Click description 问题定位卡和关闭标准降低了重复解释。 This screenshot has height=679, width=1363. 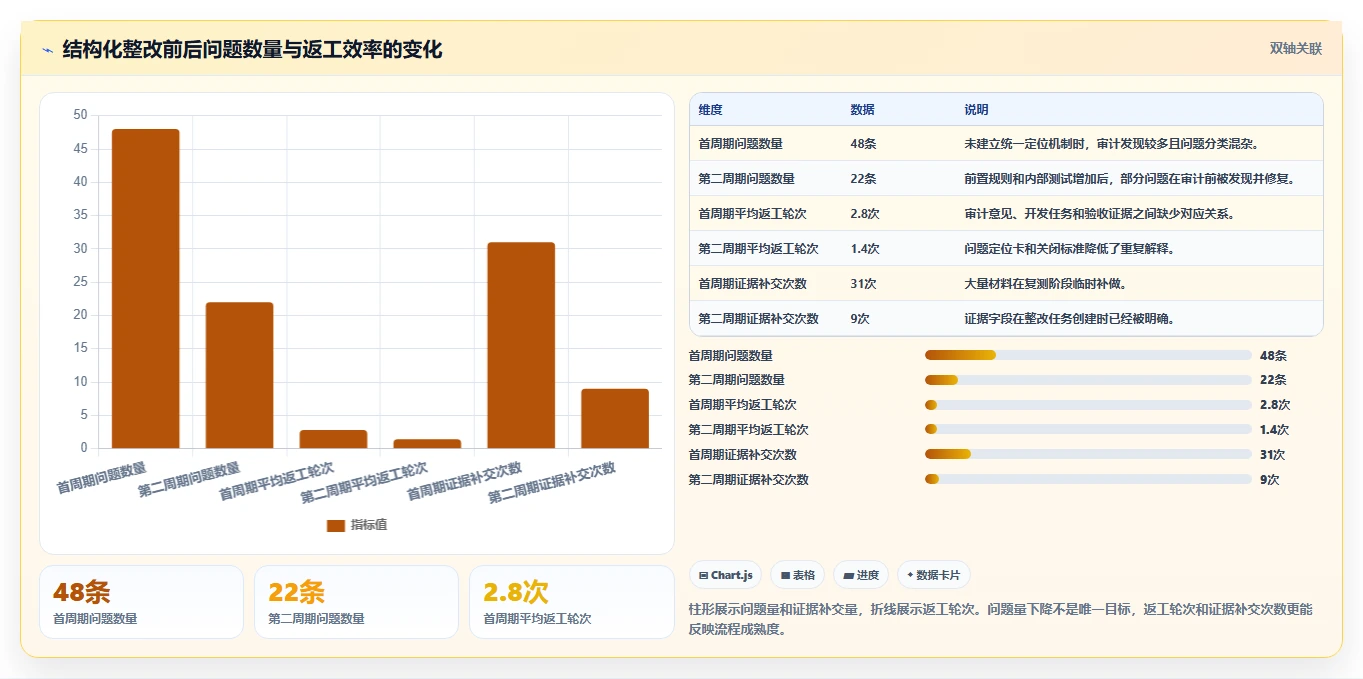pyautogui.click(x=1069, y=248)
